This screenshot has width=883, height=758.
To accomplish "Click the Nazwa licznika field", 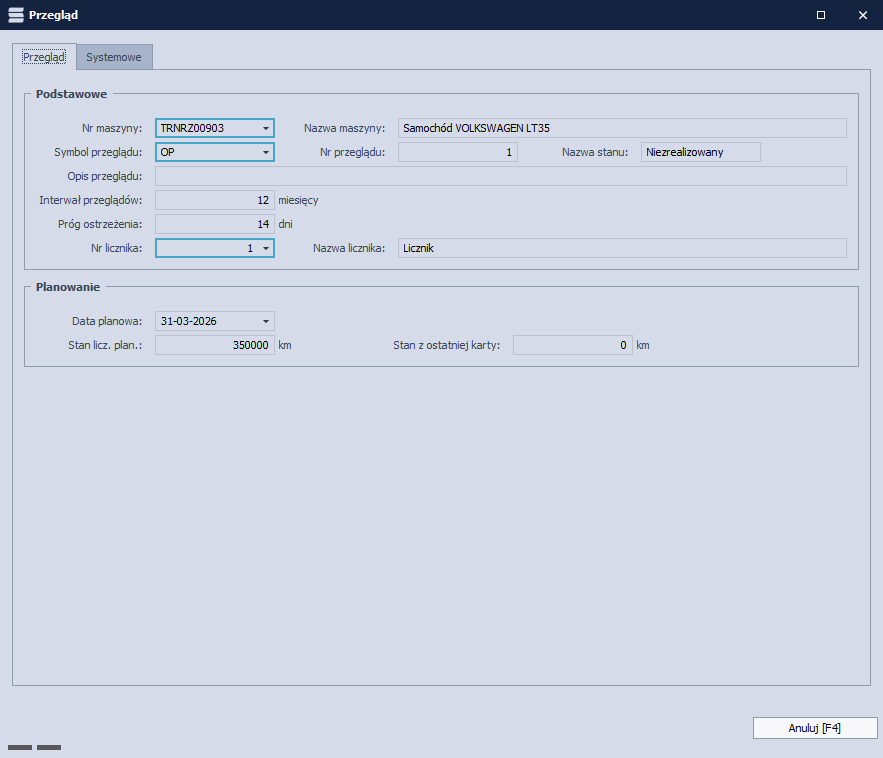I will click(x=621, y=248).
